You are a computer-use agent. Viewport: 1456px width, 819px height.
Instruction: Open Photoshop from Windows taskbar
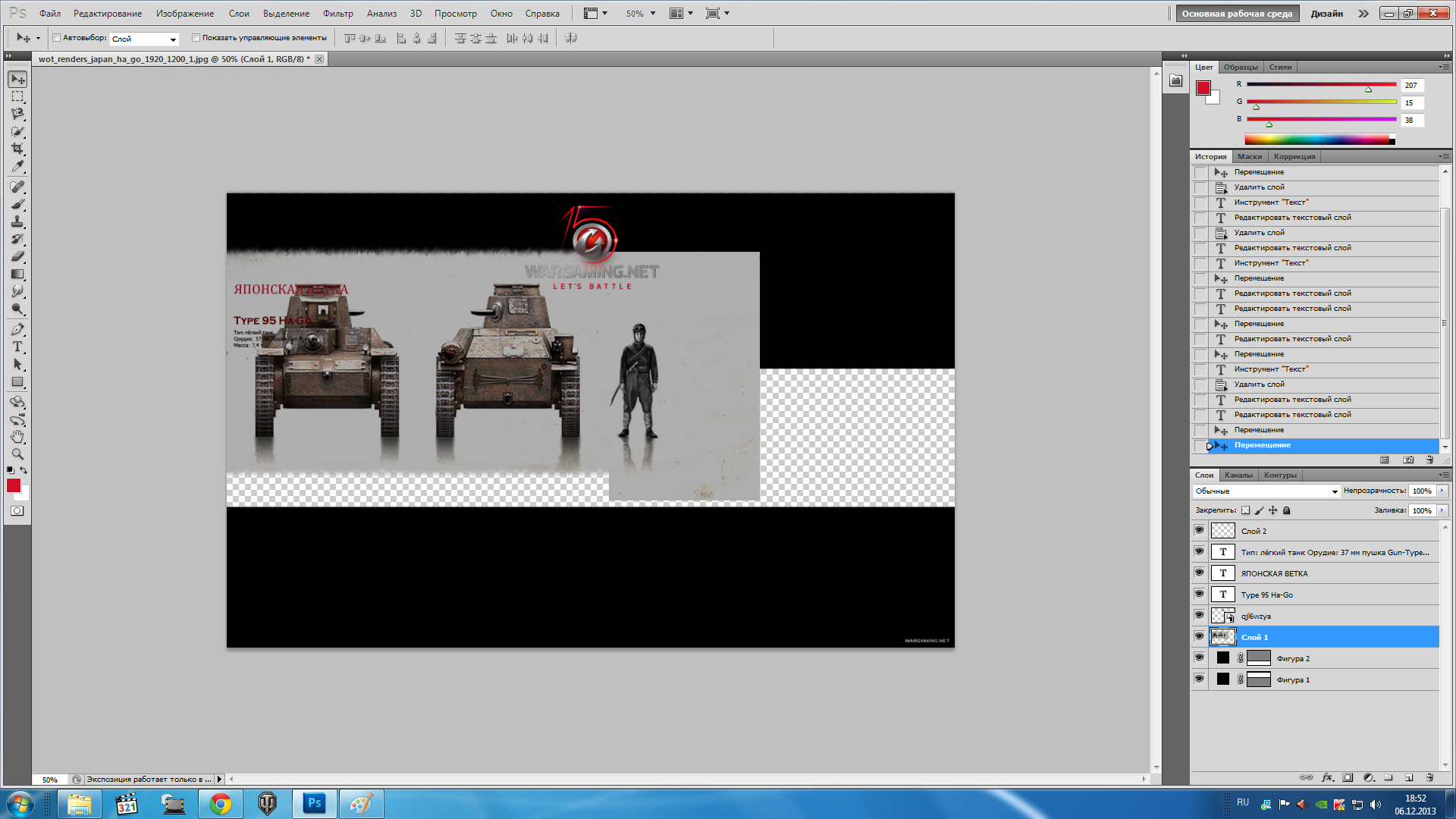coord(314,803)
